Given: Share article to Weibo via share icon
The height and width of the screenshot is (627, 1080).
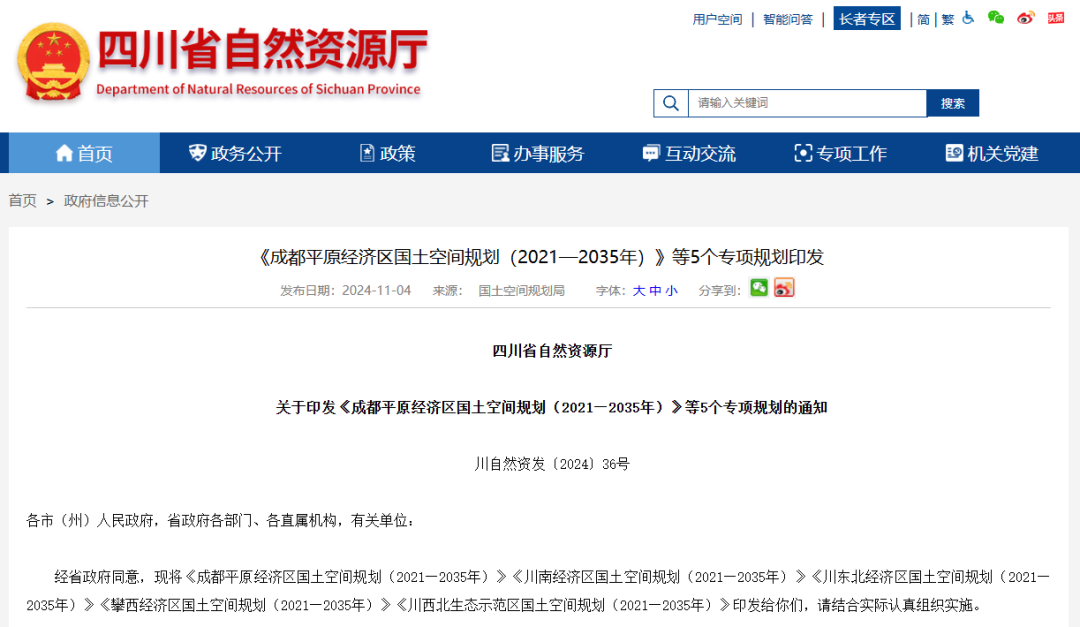Looking at the screenshot, I should (x=784, y=287).
